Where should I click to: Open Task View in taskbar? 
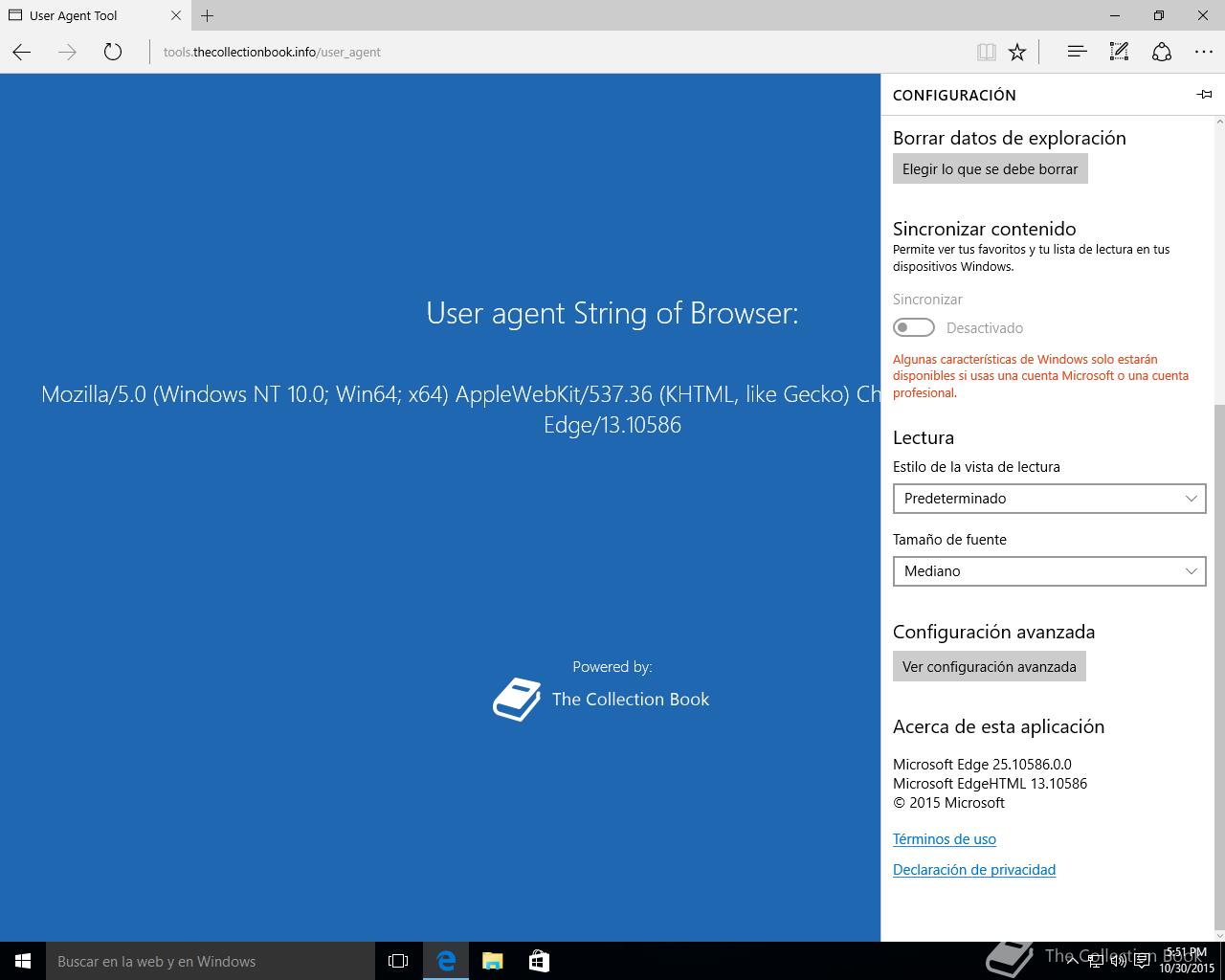[398, 961]
